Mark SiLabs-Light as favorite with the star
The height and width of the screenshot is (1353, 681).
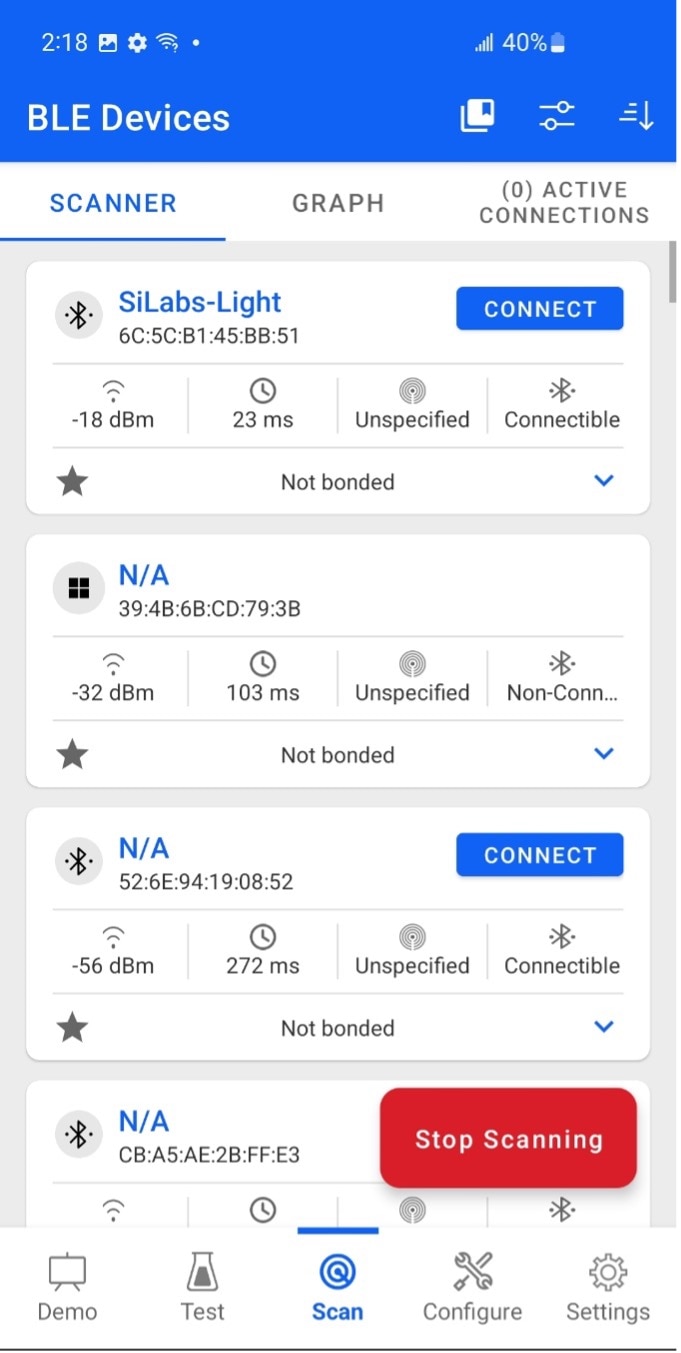pyautogui.click(x=72, y=481)
